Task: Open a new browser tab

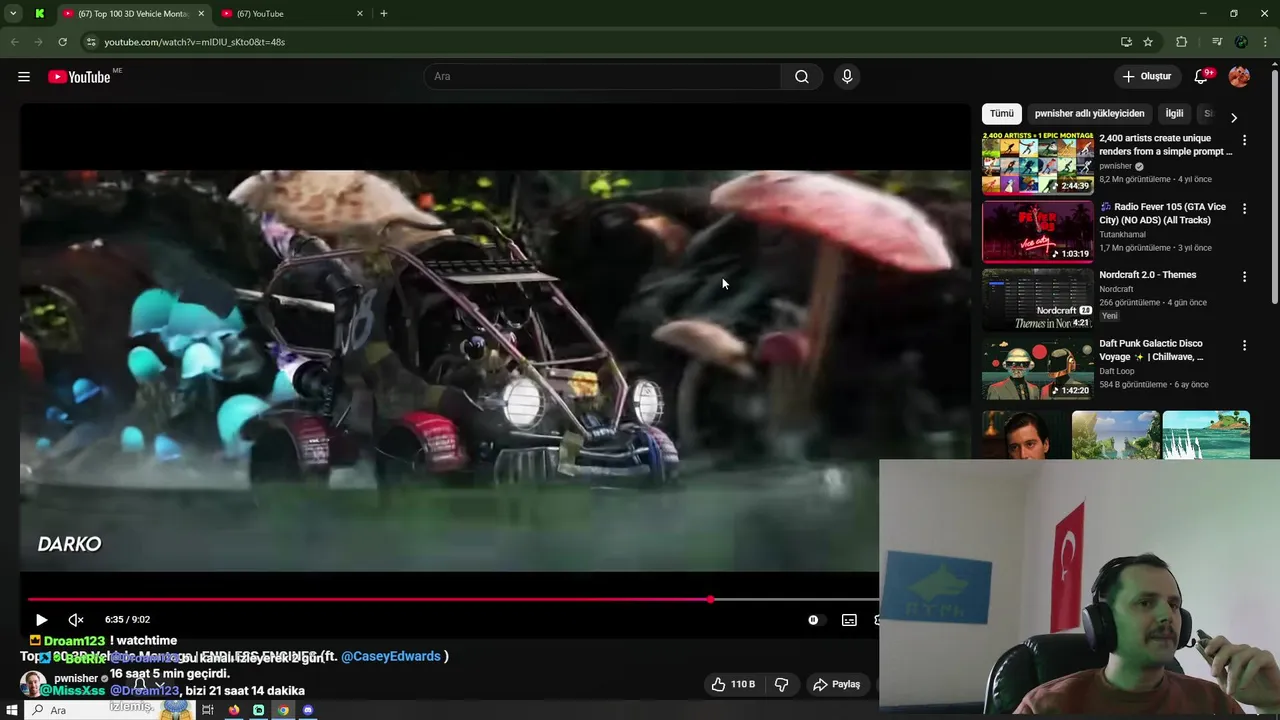Action: [384, 14]
